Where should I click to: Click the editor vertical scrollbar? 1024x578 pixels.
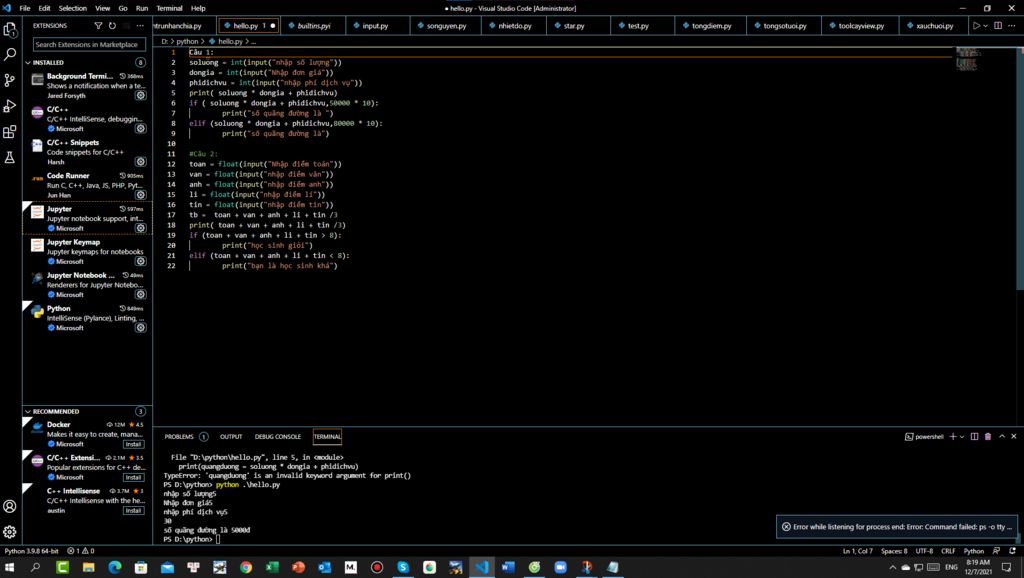[x=1019, y=170]
